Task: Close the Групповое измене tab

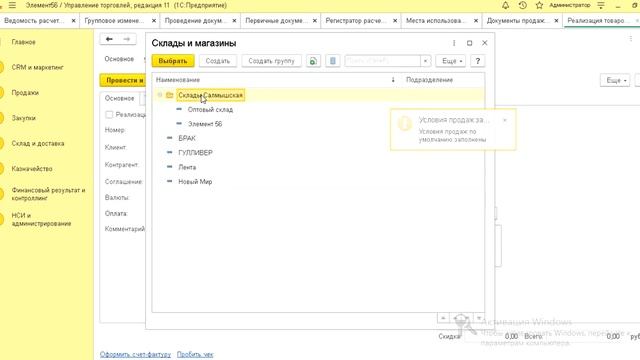Action: click(154, 20)
